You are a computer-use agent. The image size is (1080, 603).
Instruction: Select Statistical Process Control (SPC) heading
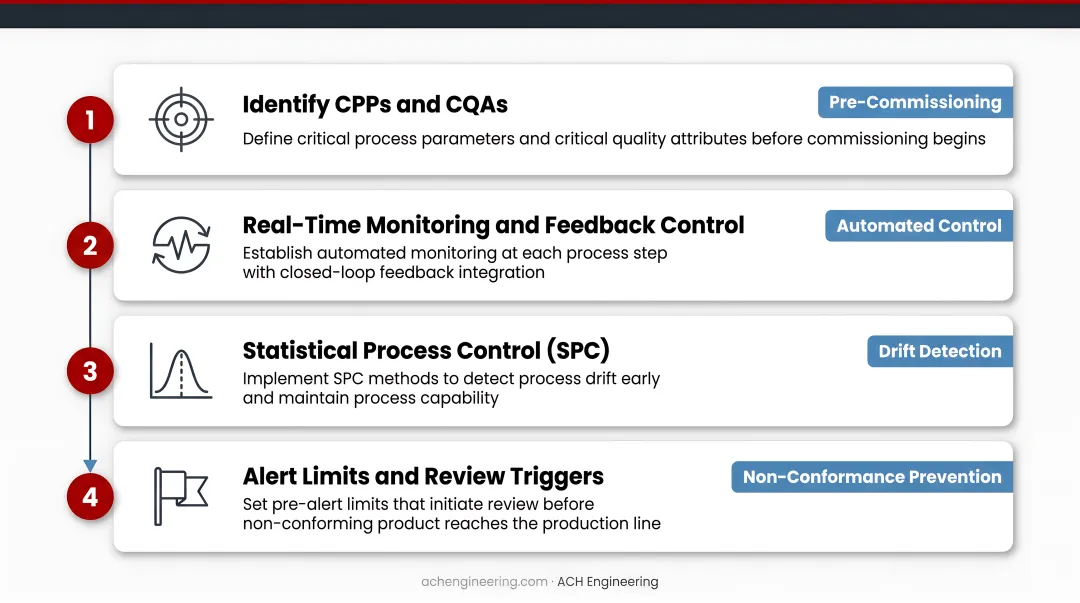click(x=426, y=350)
